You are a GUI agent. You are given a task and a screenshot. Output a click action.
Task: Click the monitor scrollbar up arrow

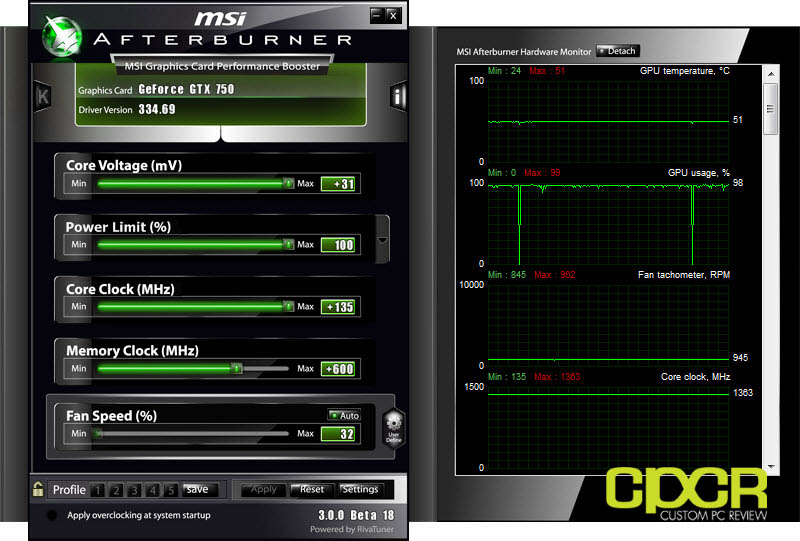click(x=771, y=74)
